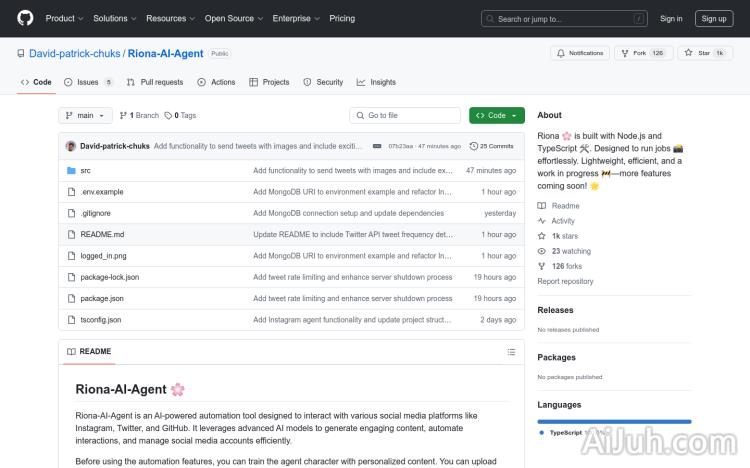Expand the Open Source header menu
The width and height of the screenshot is (750, 468).
[x=233, y=18]
